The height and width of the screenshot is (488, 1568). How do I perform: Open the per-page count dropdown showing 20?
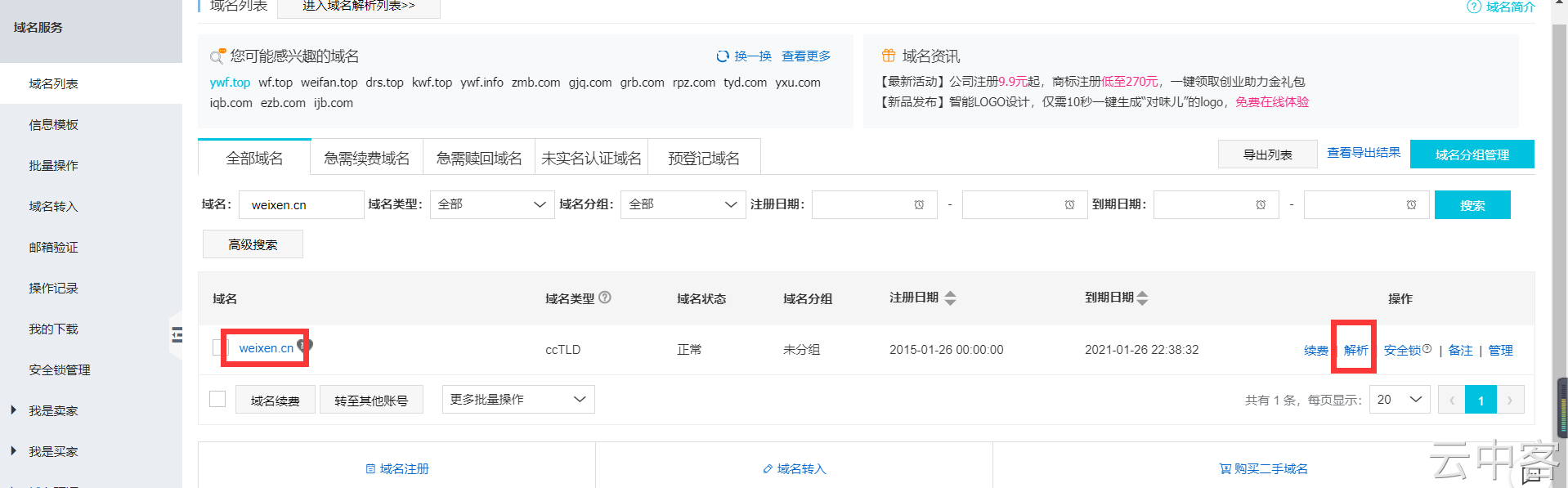pos(1400,399)
